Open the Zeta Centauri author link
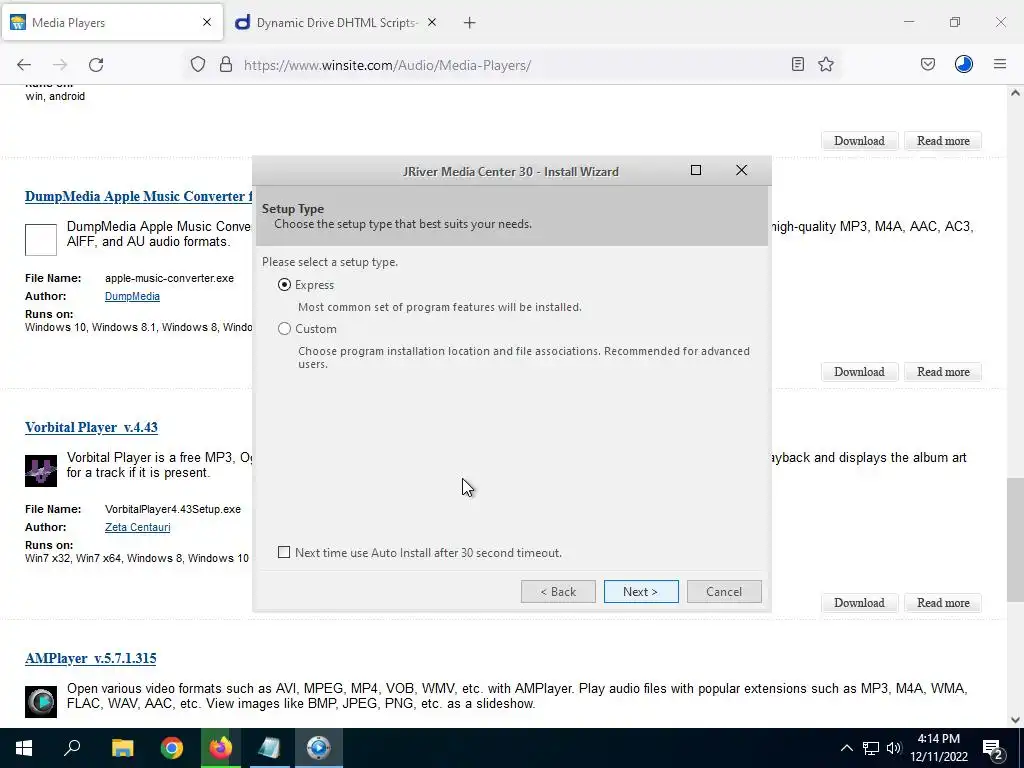Image resolution: width=1024 pixels, height=768 pixels. (x=137, y=527)
